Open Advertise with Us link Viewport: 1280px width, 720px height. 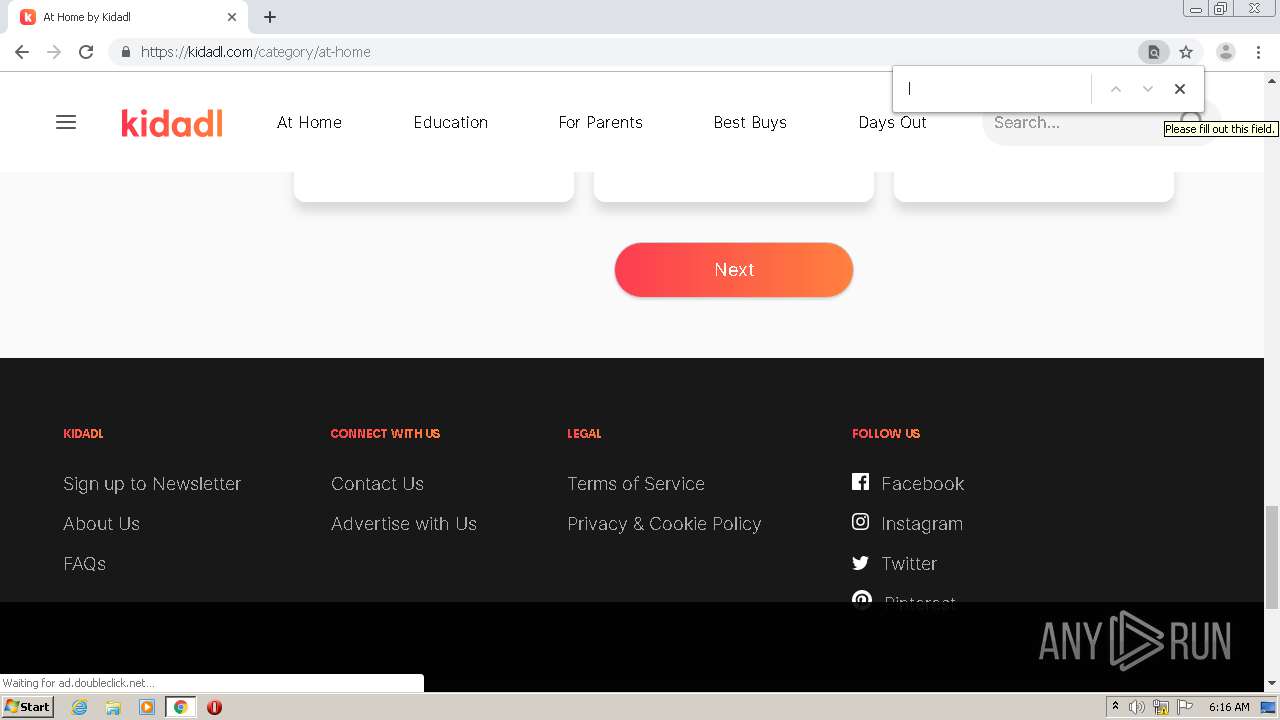click(404, 524)
